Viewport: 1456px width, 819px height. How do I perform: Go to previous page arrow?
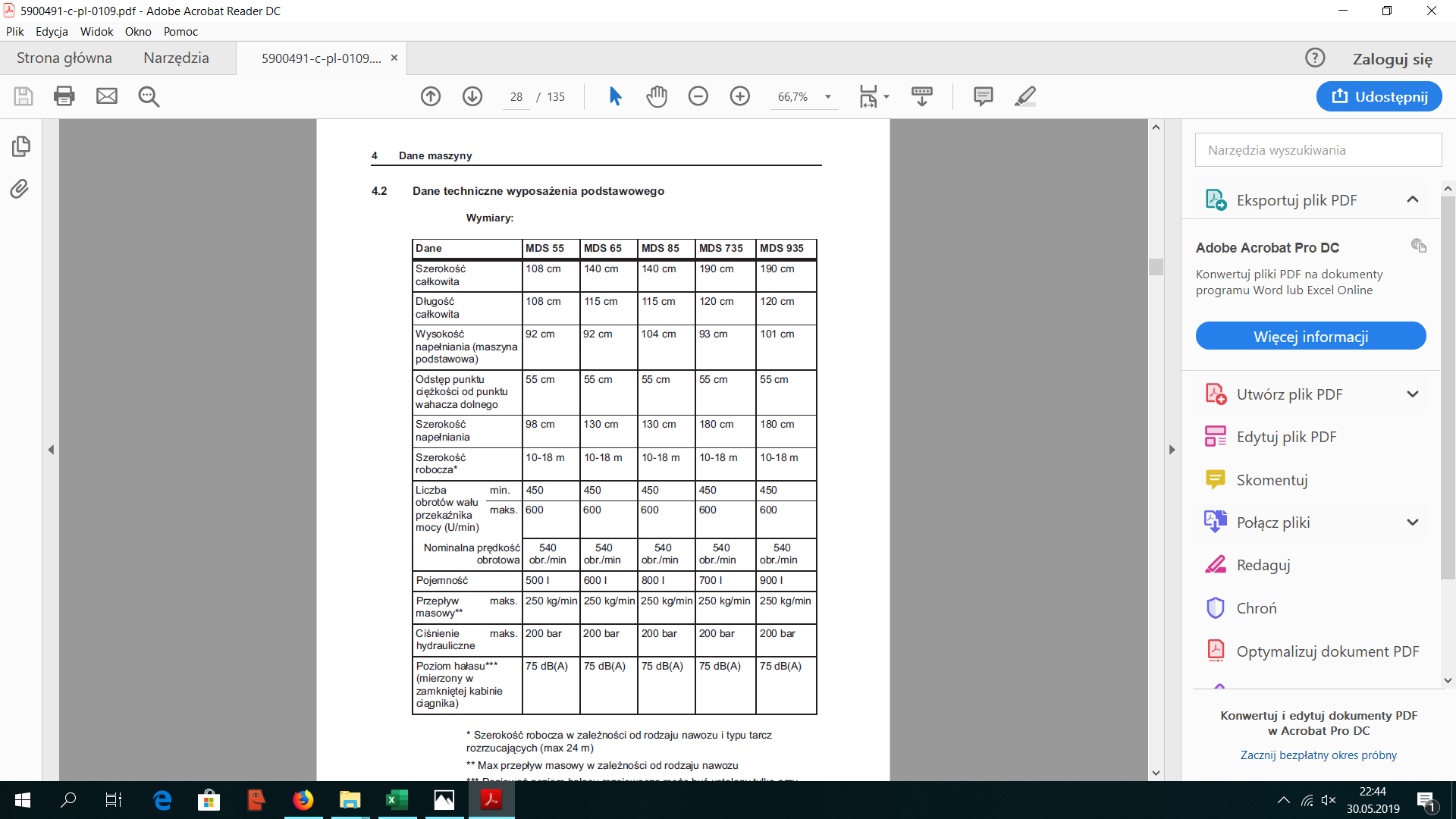pyautogui.click(x=431, y=96)
